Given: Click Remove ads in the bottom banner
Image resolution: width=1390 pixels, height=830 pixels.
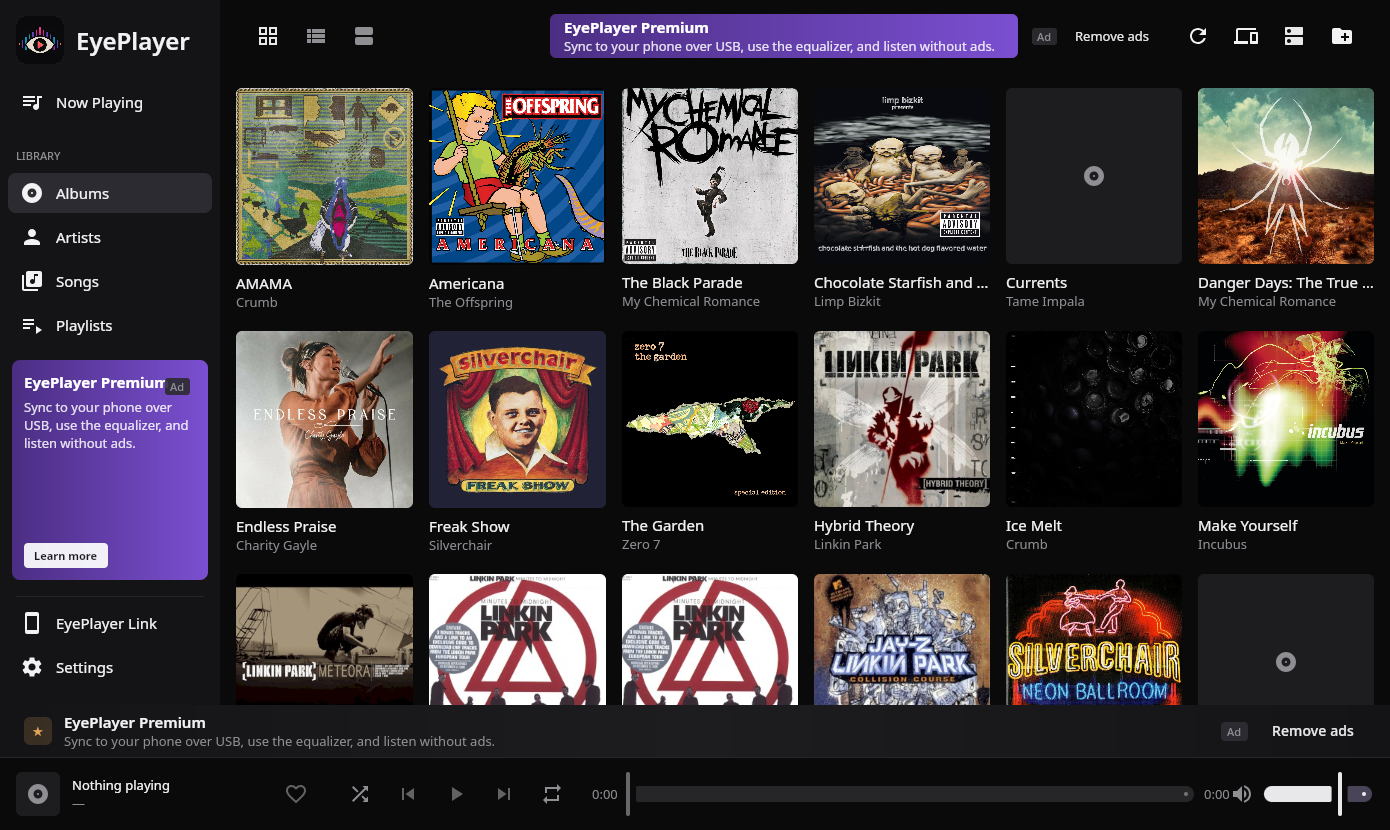Looking at the screenshot, I should pyautogui.click(x=1313, y=731).
